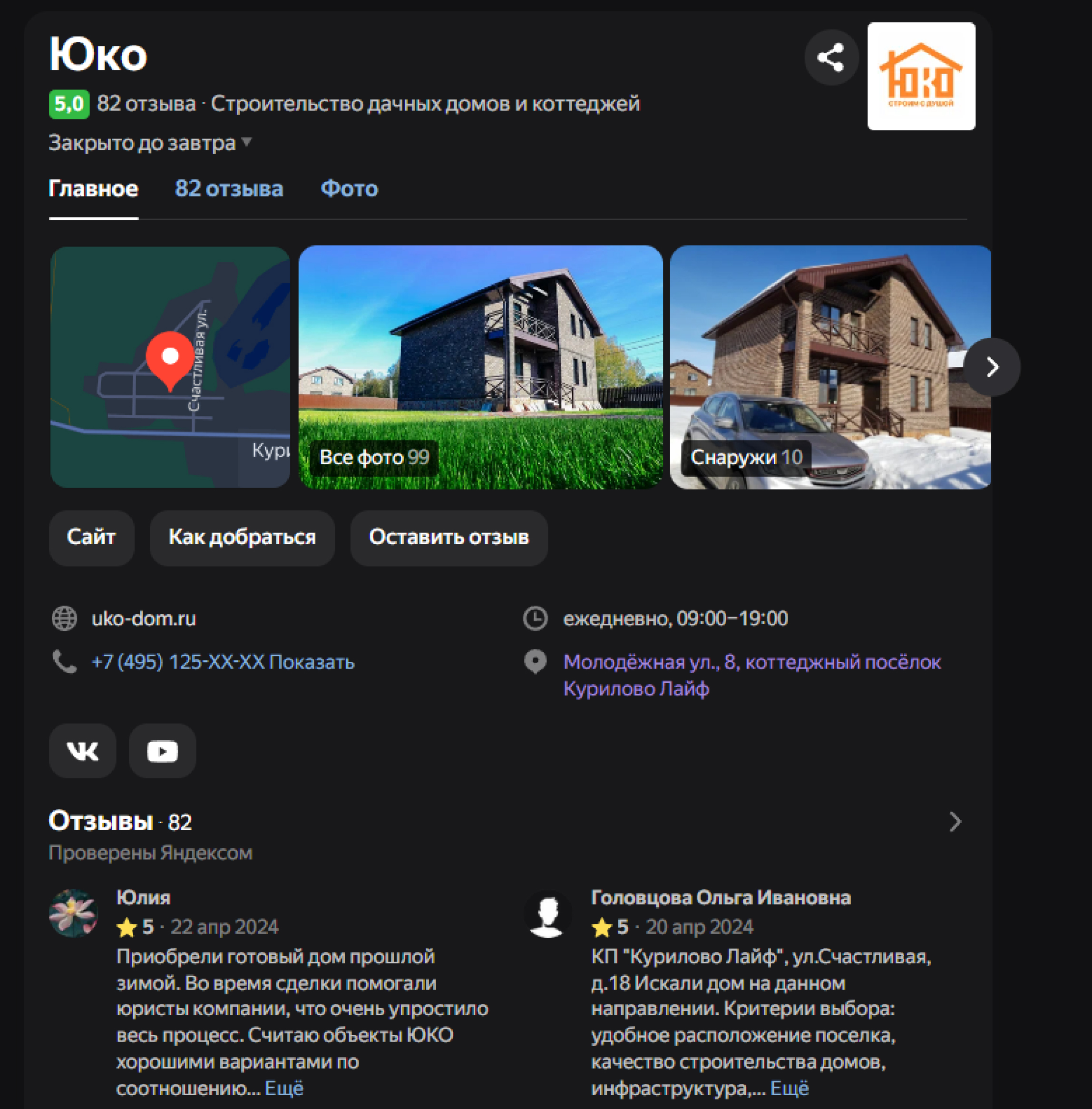Open the 'Все фото 99' house thumbnail
The height and width of the screenshot is (1109, 1092).
[x=481, y=367]
